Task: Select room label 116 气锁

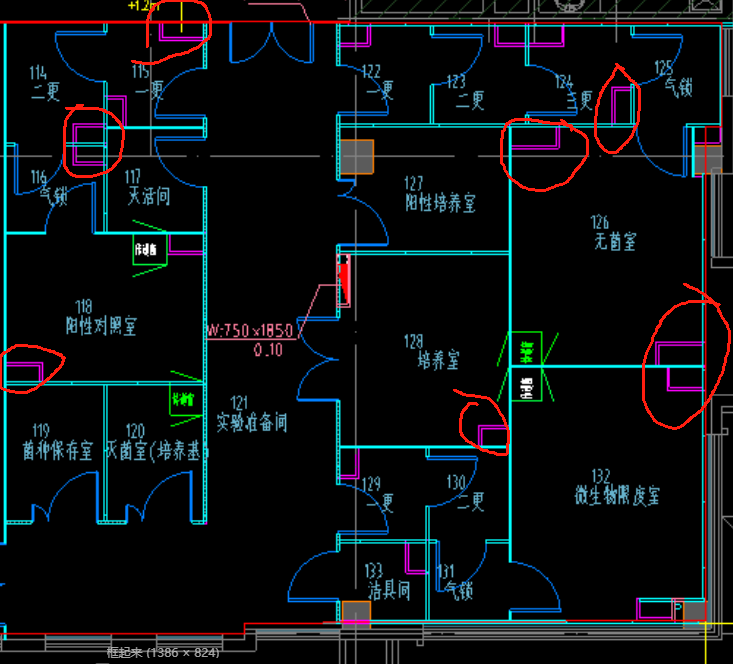Action: coord(50,188)
